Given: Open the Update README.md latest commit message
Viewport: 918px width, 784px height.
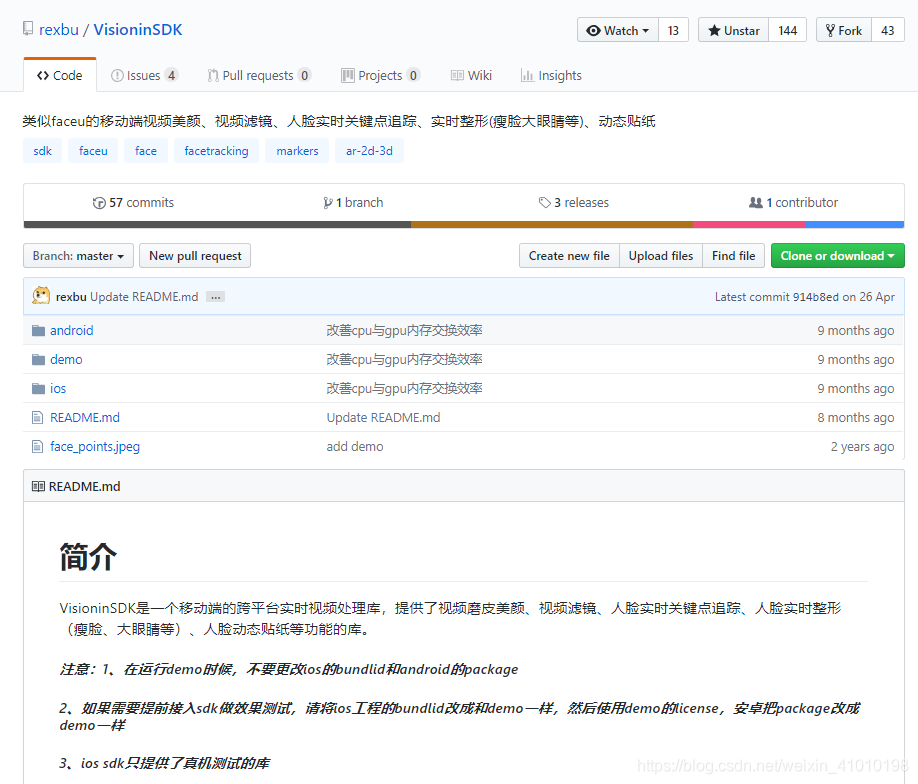Looking at the screenshot, I should [144, 297].
